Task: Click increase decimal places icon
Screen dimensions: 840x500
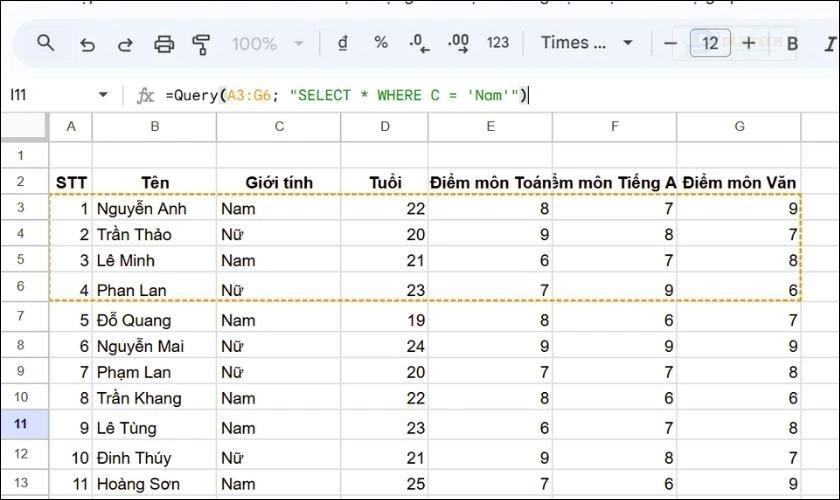Action: point(459,43)
